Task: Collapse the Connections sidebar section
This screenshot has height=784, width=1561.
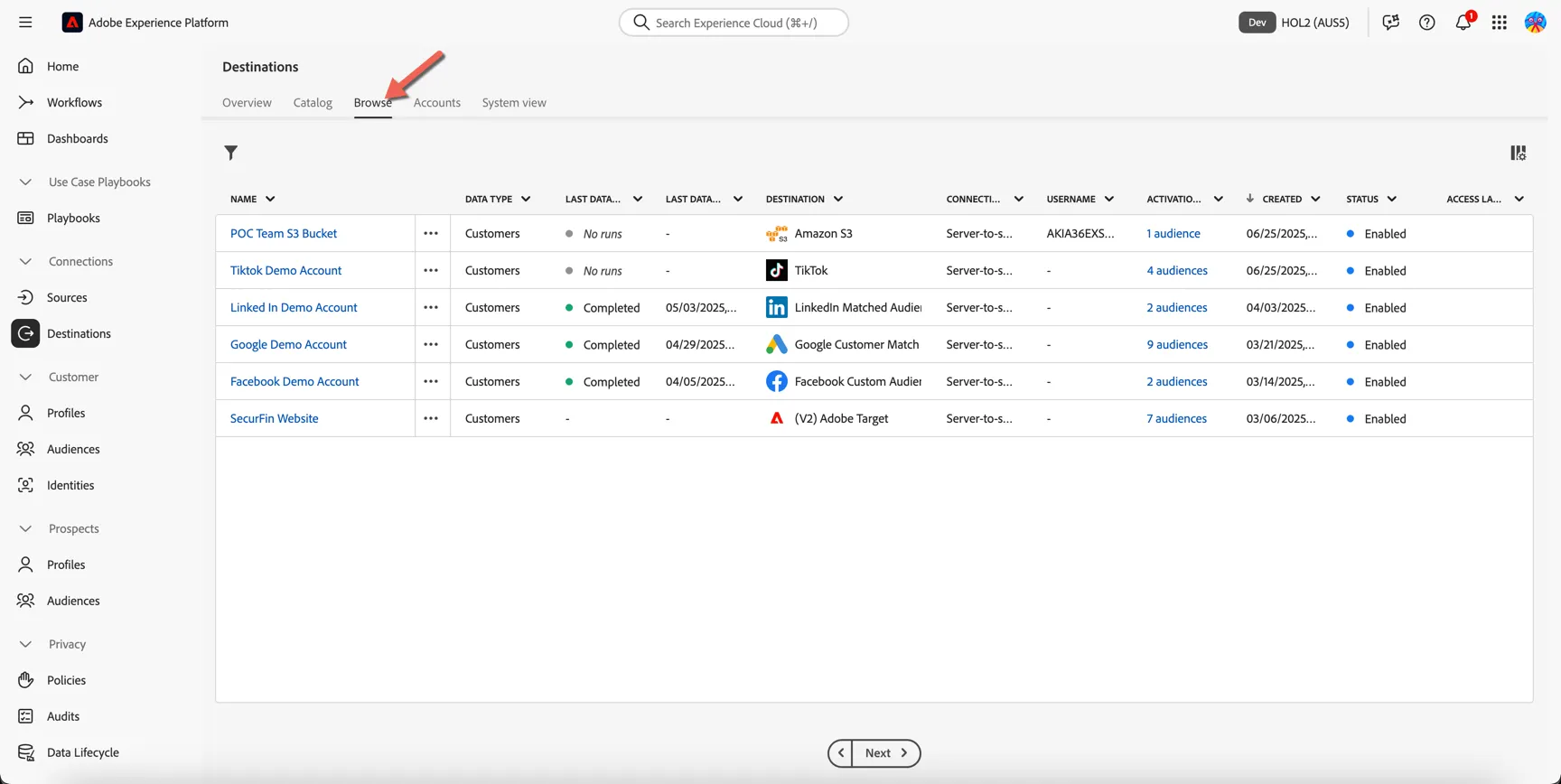Action: [x=25, y=261]
